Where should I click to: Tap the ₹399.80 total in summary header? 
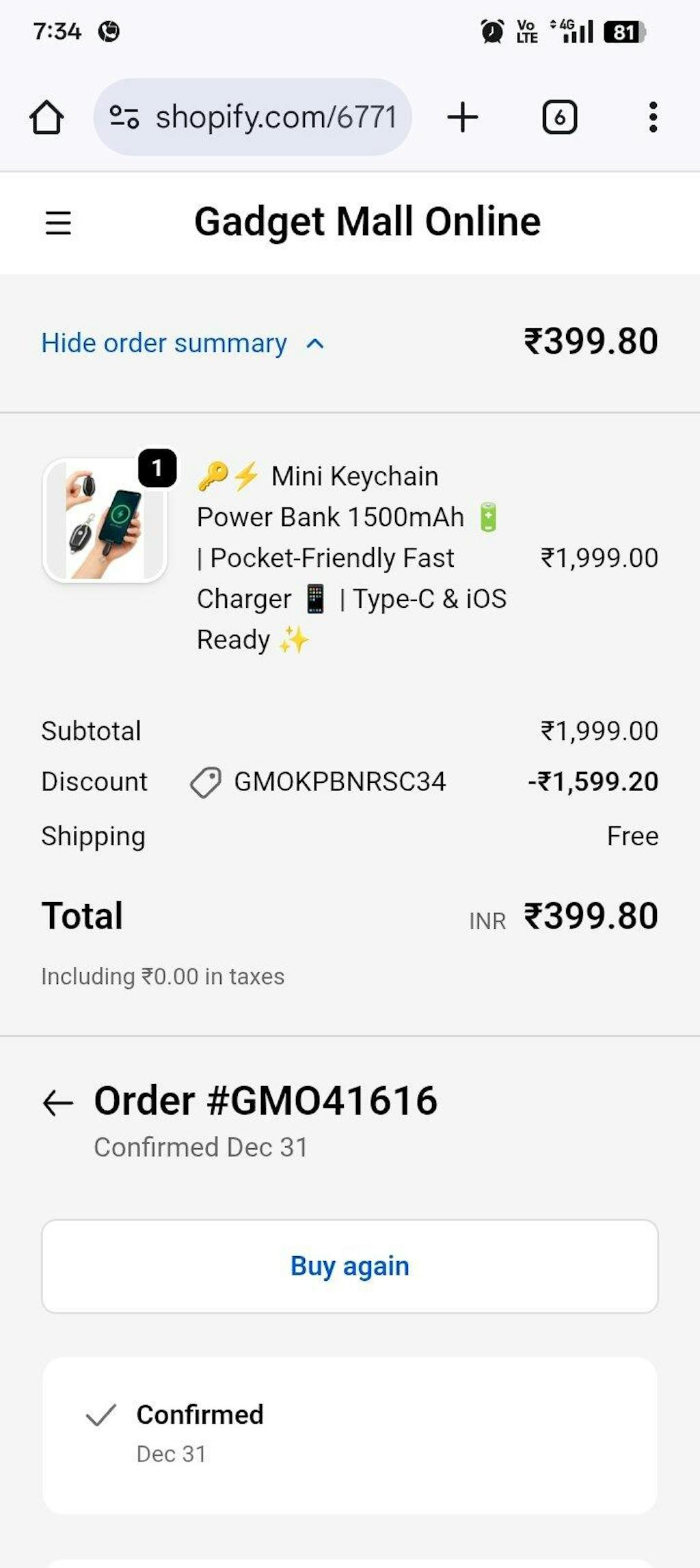click(x=591, y=341)
